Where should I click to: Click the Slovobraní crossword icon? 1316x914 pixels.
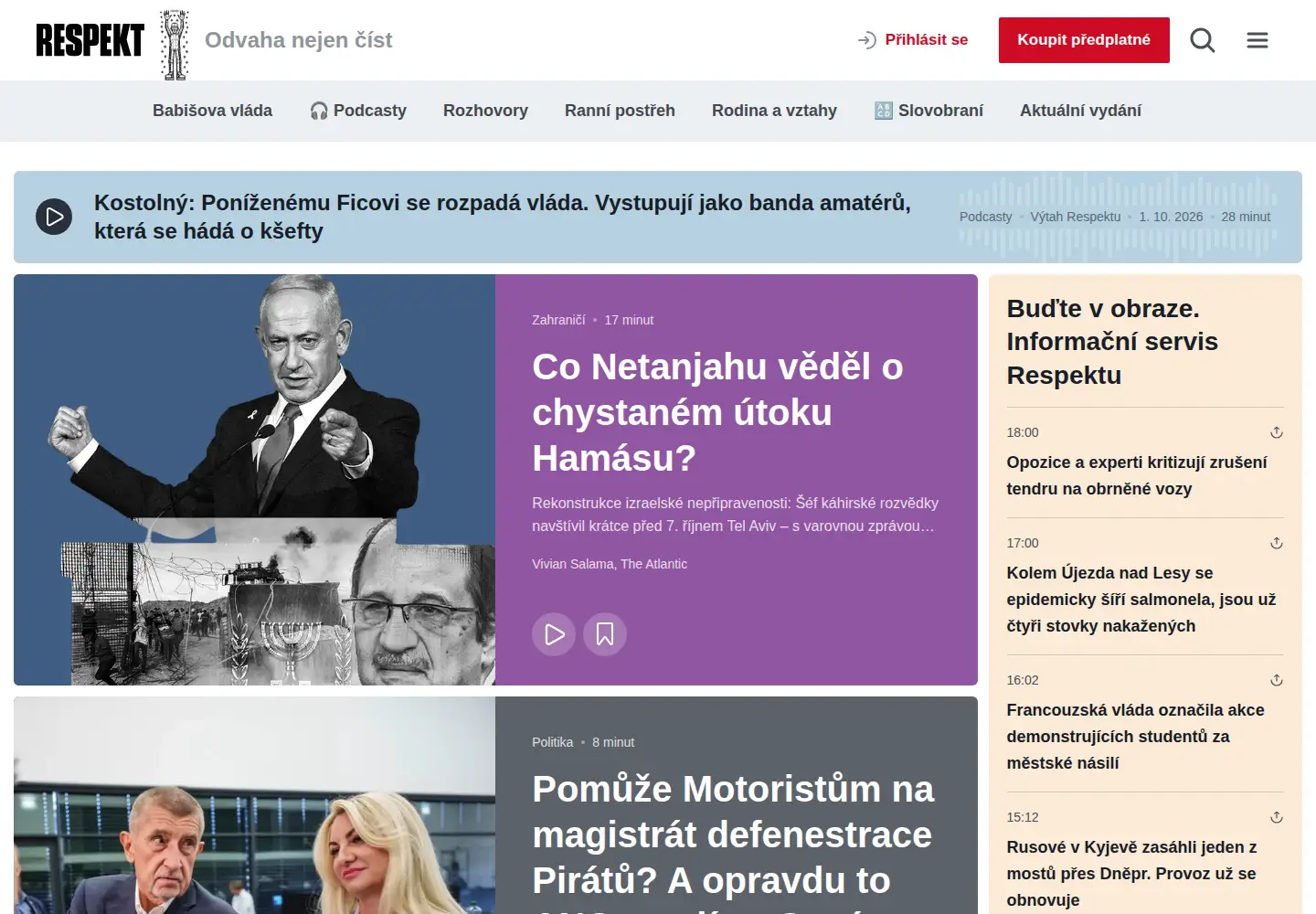pyautogui.click(x=884, y=111)
